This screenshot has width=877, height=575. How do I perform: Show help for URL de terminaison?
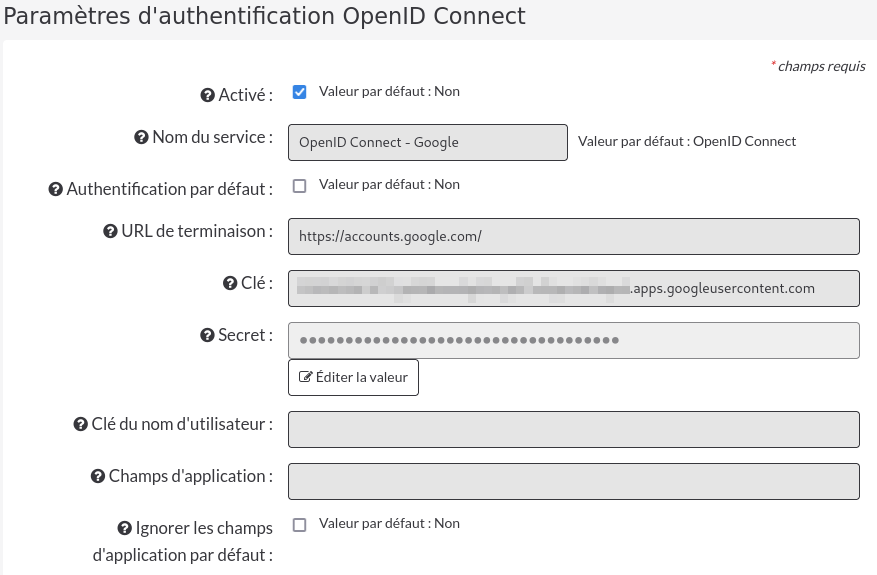click(x=110, y=231)
